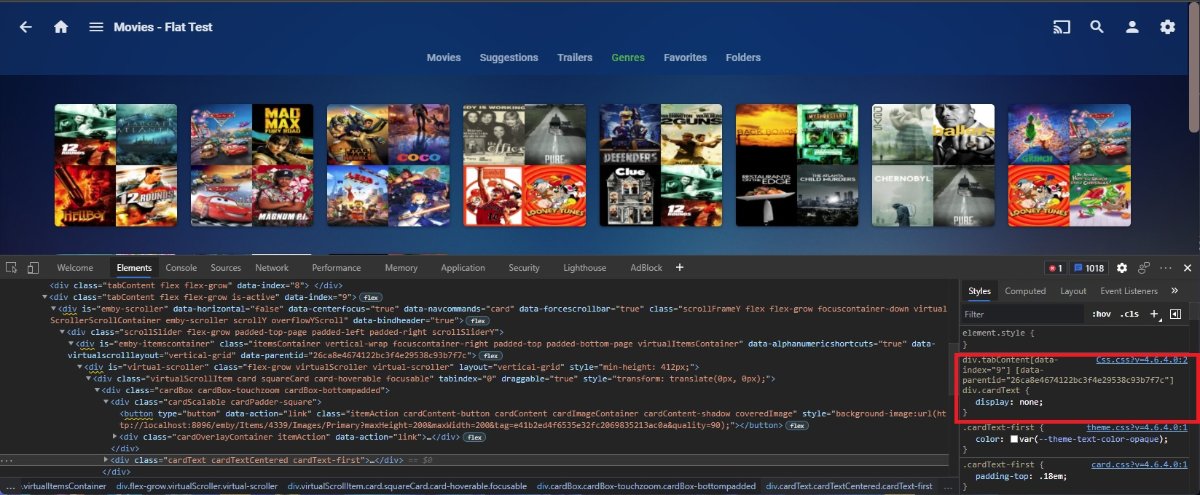Open the Console DevTools tab
1200x495 pixels.
[x=181, y=268]
